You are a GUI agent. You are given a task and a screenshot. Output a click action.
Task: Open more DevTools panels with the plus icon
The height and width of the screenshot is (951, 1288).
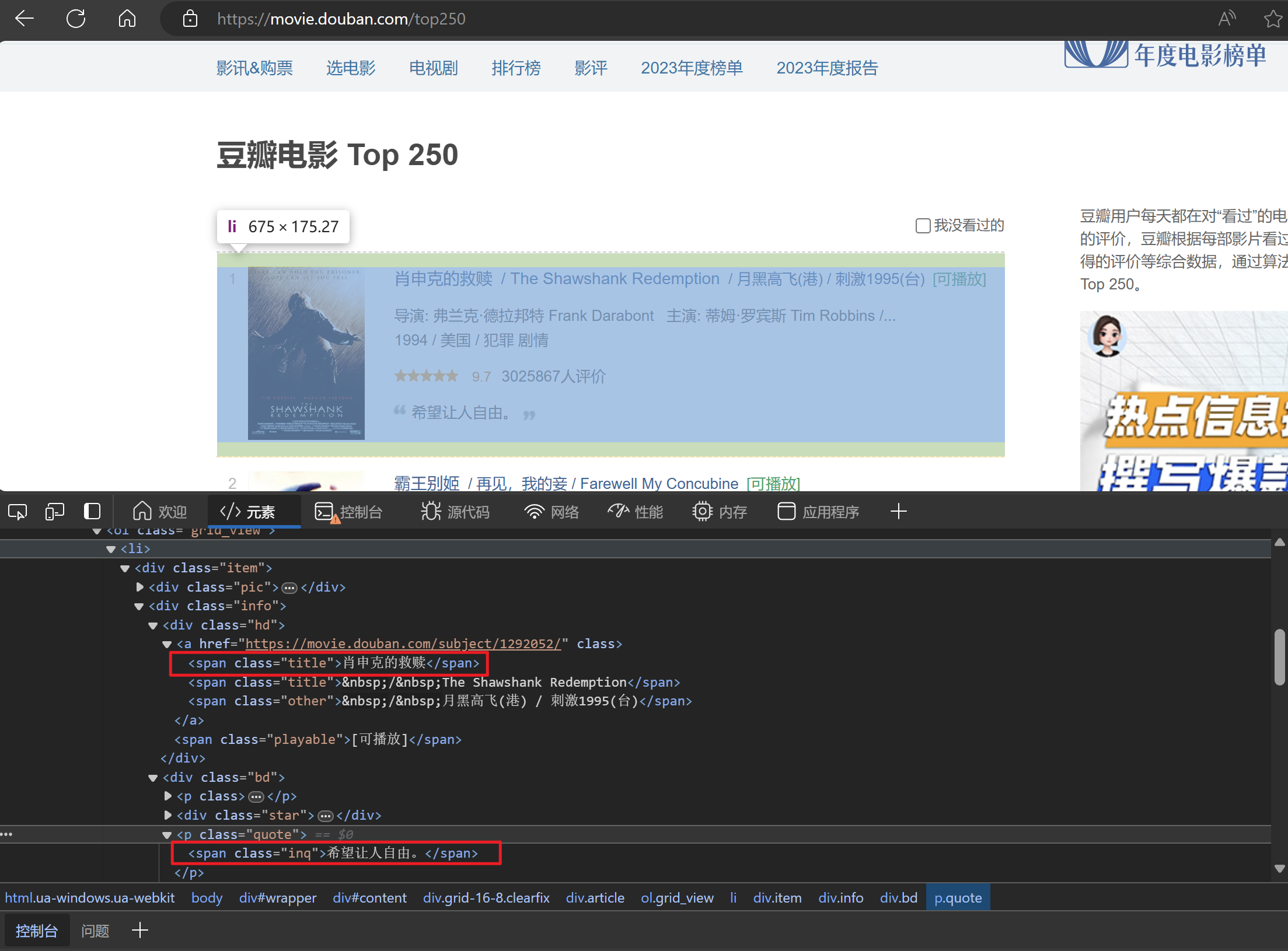[x=899, y=511]
